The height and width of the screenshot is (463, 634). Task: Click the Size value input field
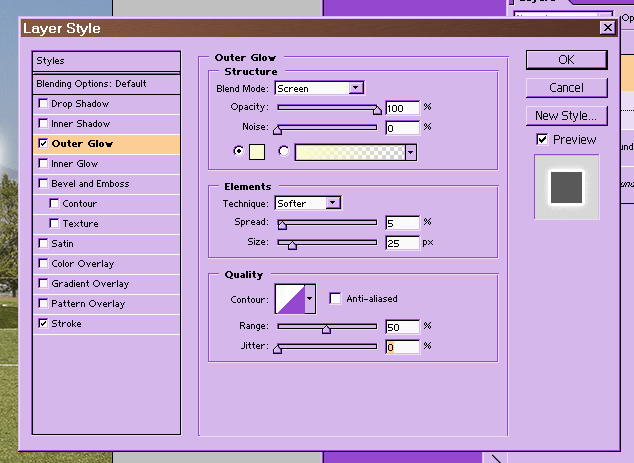401,242
